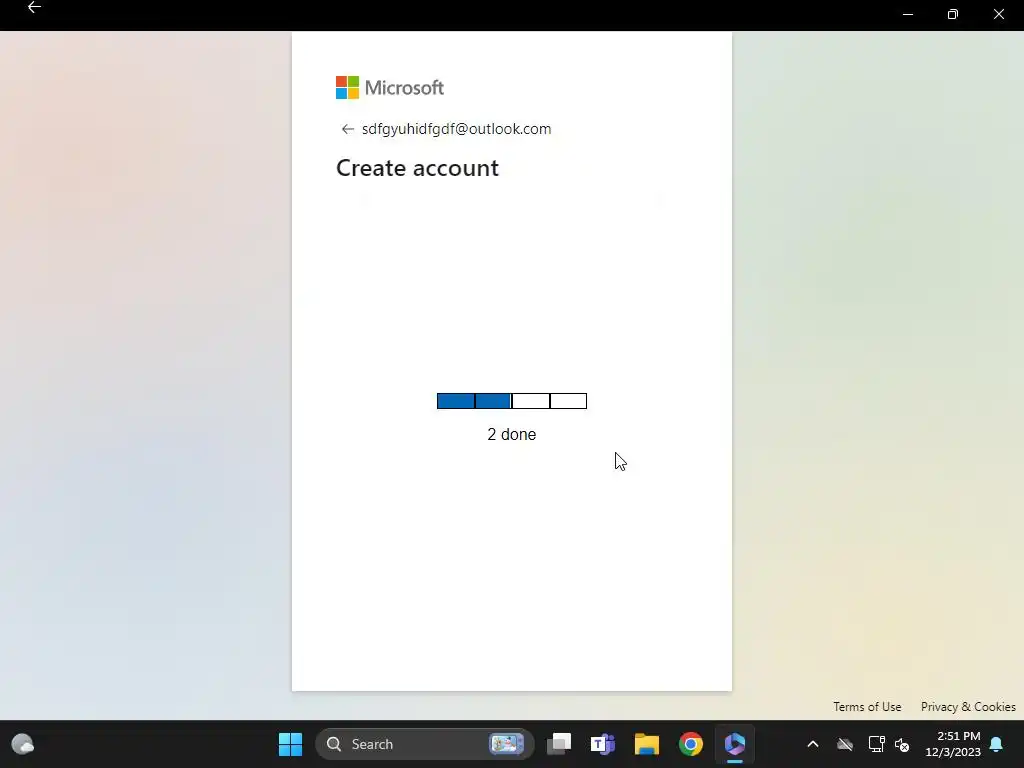Open the Windows Start menu
The height and width of the screenshot is (768, 1024).
pyautogui.click(x=290, y=744)
